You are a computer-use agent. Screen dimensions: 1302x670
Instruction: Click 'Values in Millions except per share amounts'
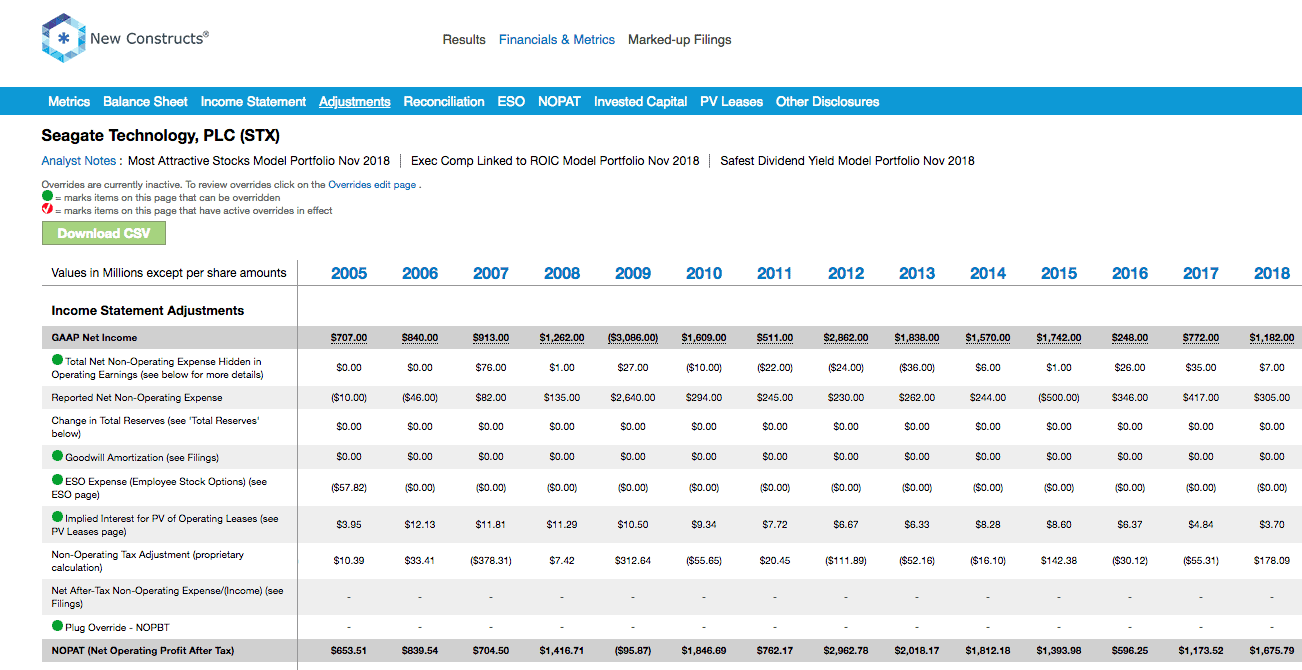[x=169, y=273]
